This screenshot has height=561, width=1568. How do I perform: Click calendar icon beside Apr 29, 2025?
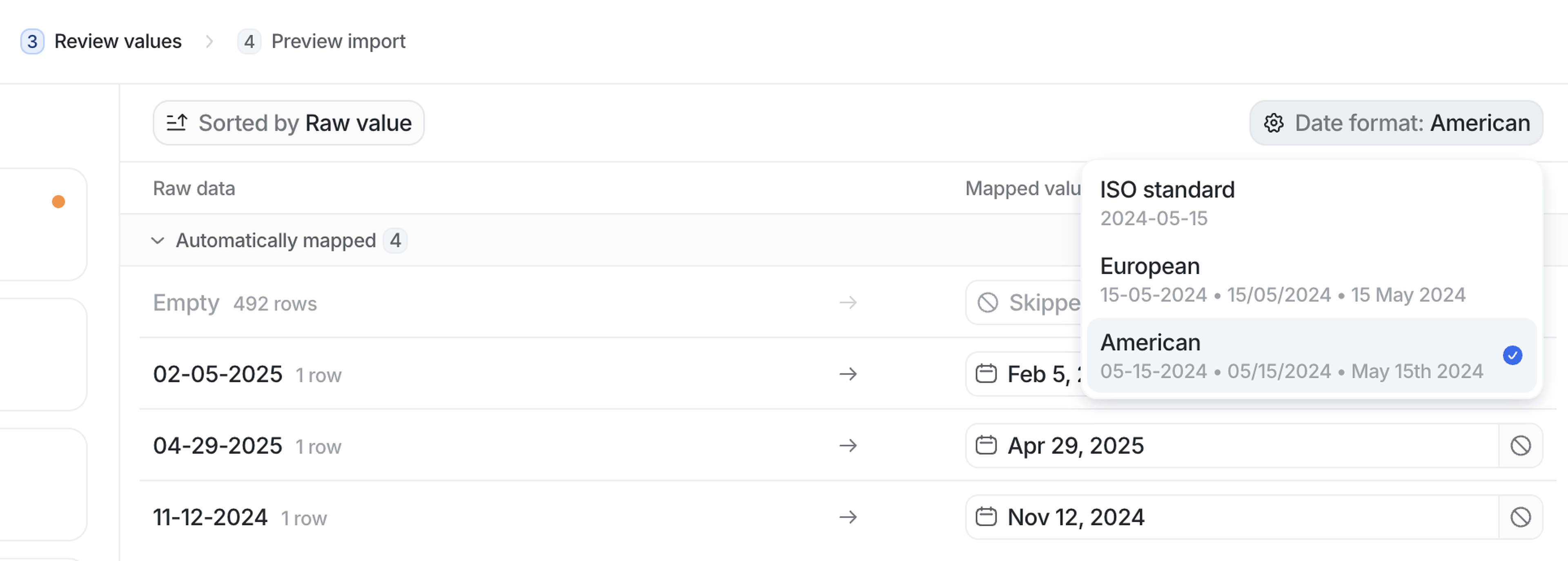[x=986, y=445]
